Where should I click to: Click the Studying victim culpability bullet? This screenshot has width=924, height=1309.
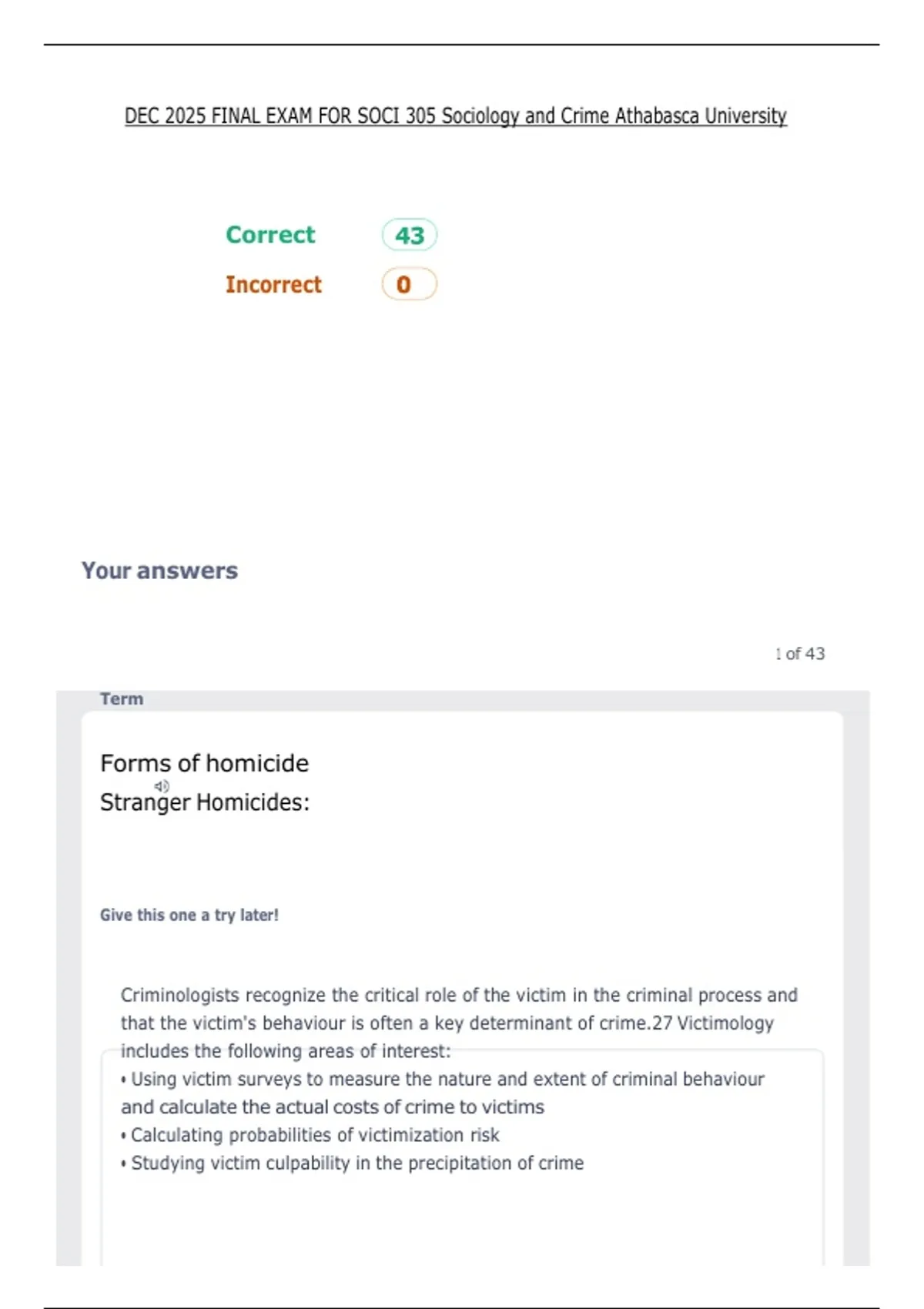pyautogui.click(x=353, y=1163)
